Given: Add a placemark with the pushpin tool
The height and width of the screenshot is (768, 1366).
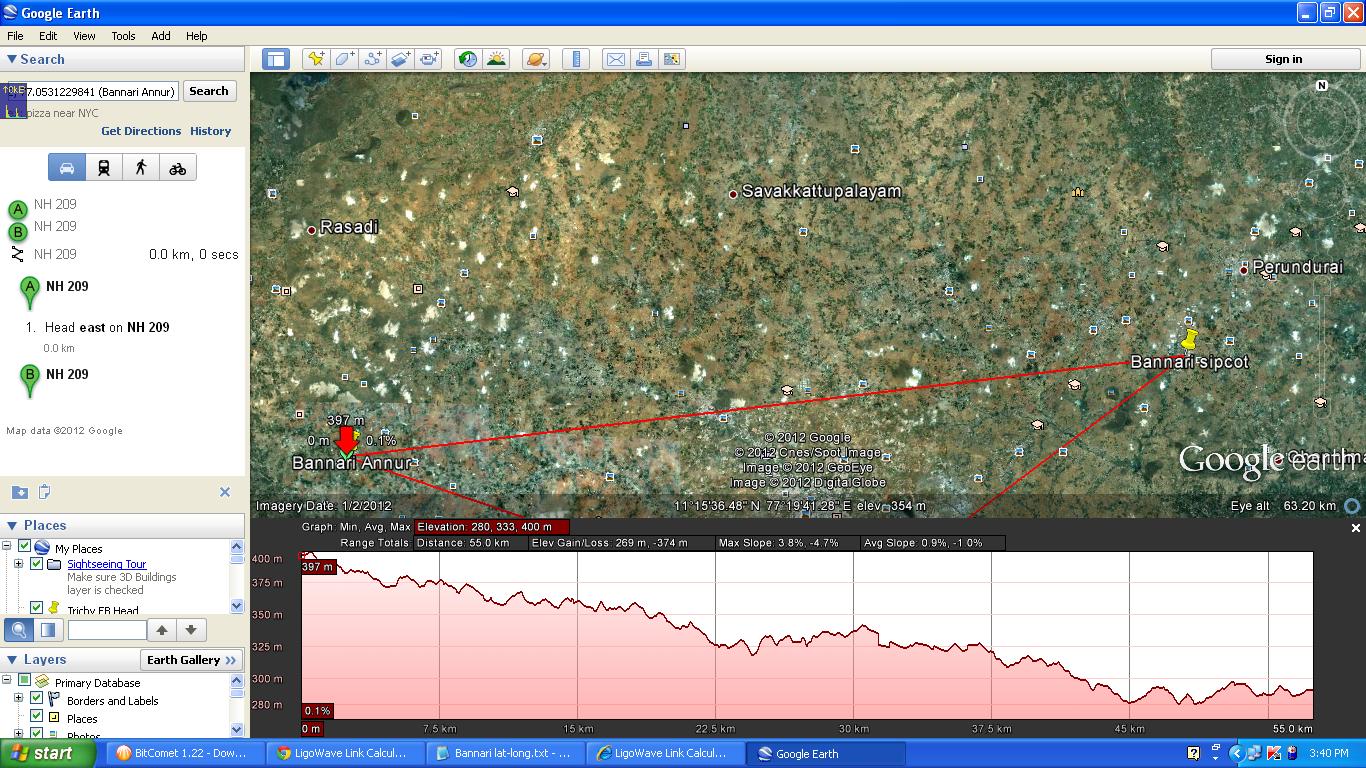Looking at the screenshot, I should [x=316, y=59].
